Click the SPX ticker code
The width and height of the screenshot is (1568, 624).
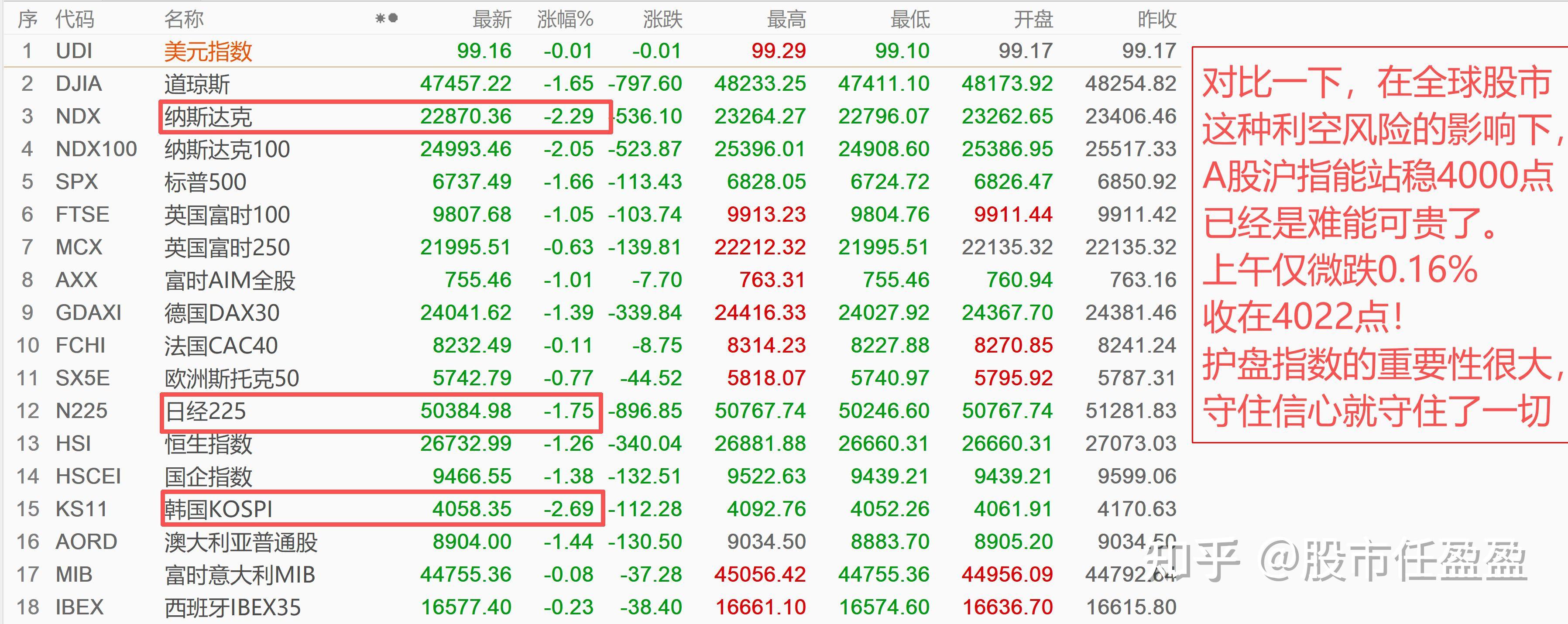(77, 182)
